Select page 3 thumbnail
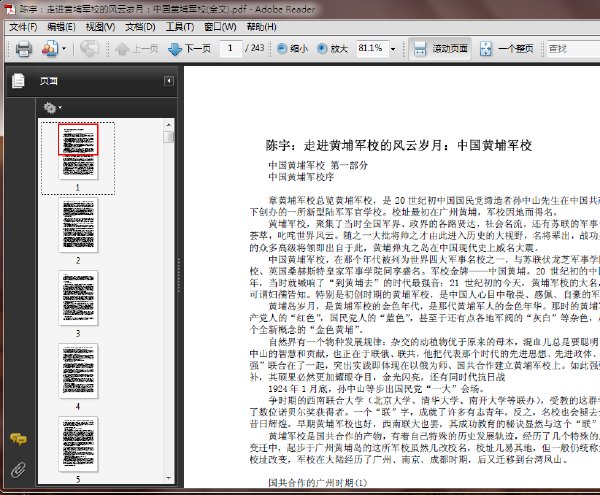Image resolution: width=600 pixels, height=495 pixels. pos(78,298)
